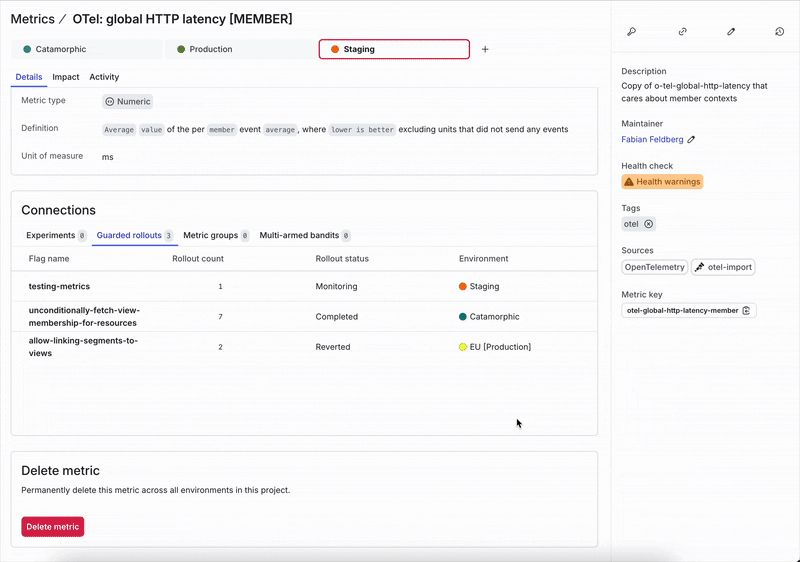This screenshot has height=562, width=800.
Task: Click the Delete metric button
Action: coord(53,527)
